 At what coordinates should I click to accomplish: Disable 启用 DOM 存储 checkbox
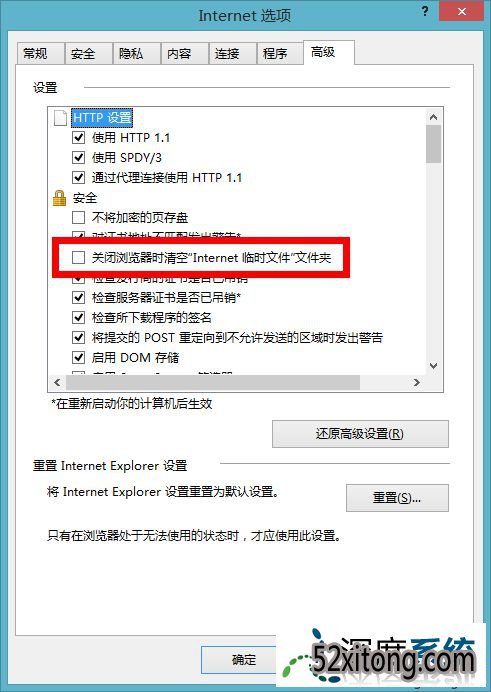click(x=79, y=357)
